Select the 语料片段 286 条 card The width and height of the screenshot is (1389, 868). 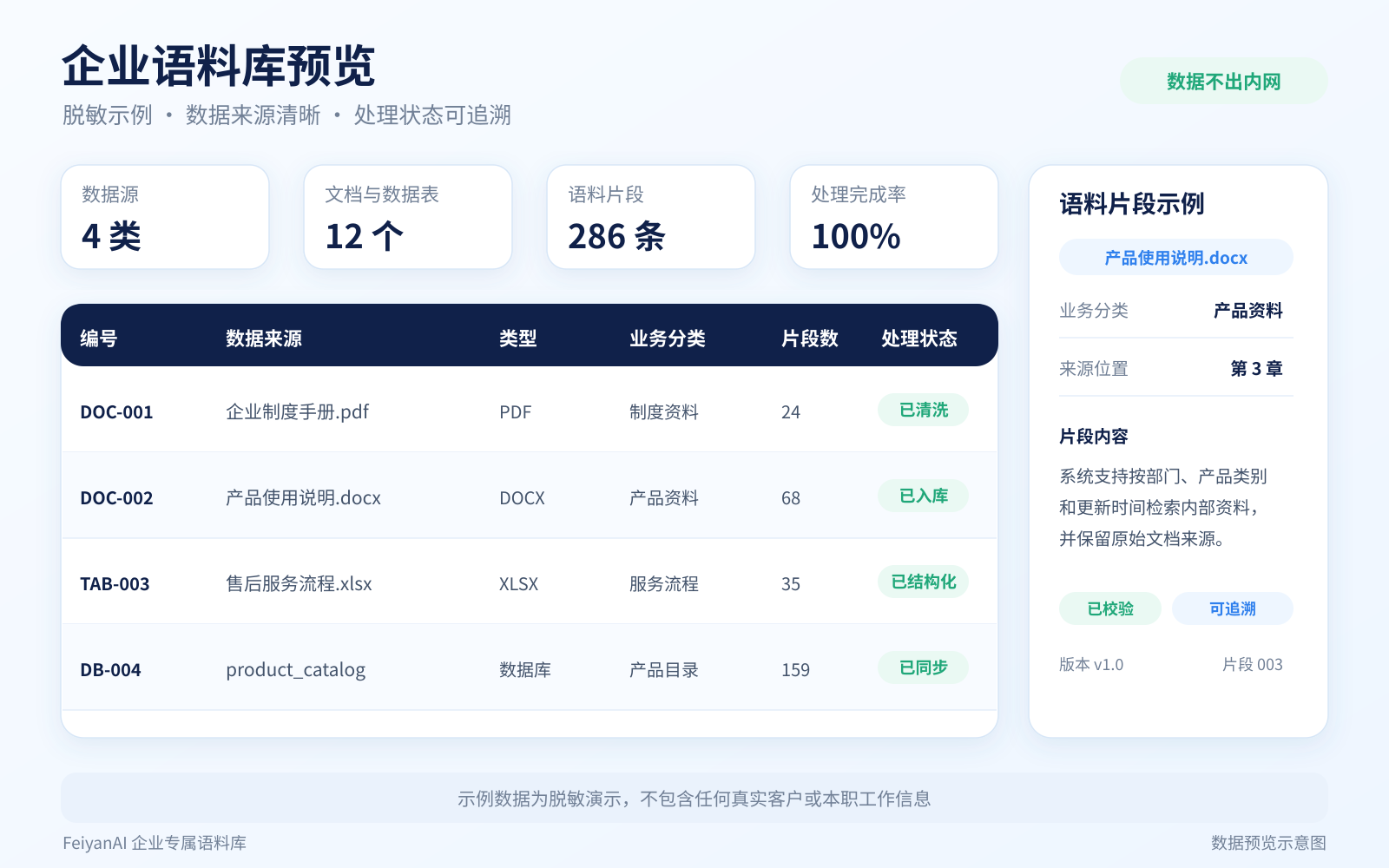[651, 217]
